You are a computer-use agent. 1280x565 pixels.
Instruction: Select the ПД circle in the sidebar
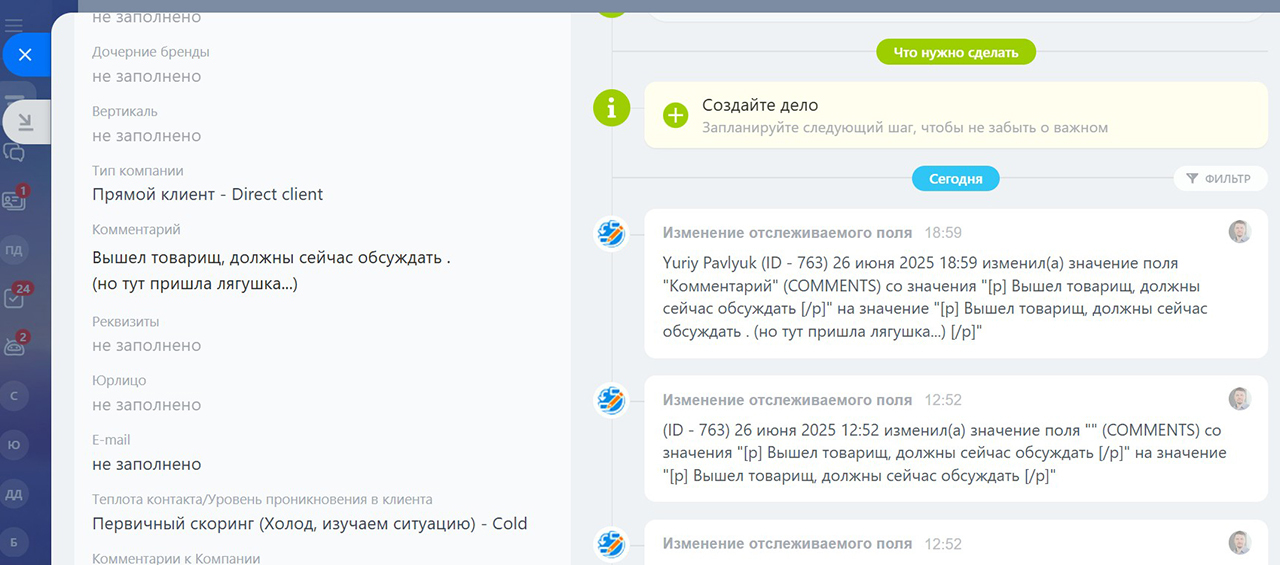[14, 250]
